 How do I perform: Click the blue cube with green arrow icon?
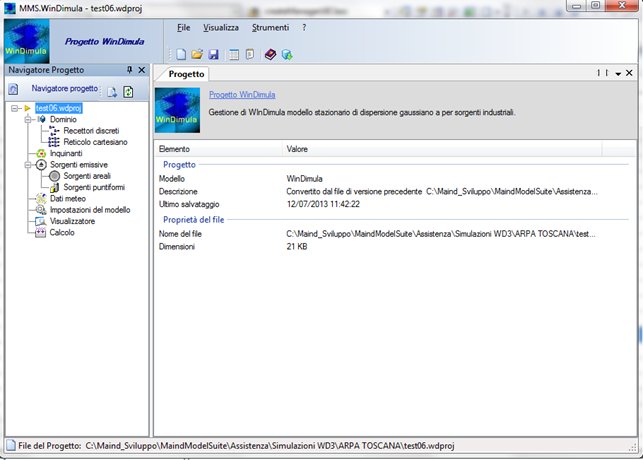click(x=287, y=55)
